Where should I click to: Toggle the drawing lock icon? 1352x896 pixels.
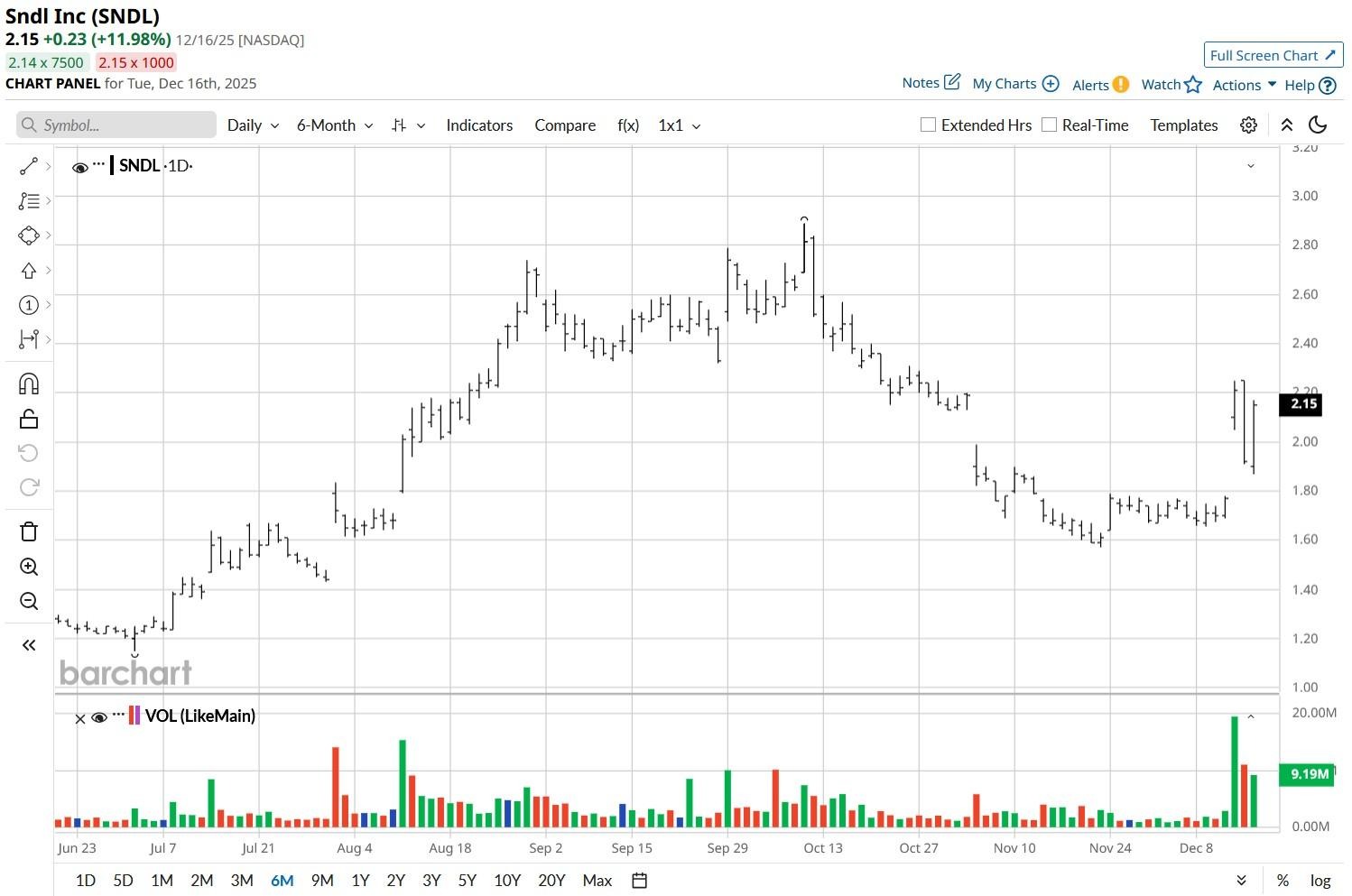(x=29, y=419)
